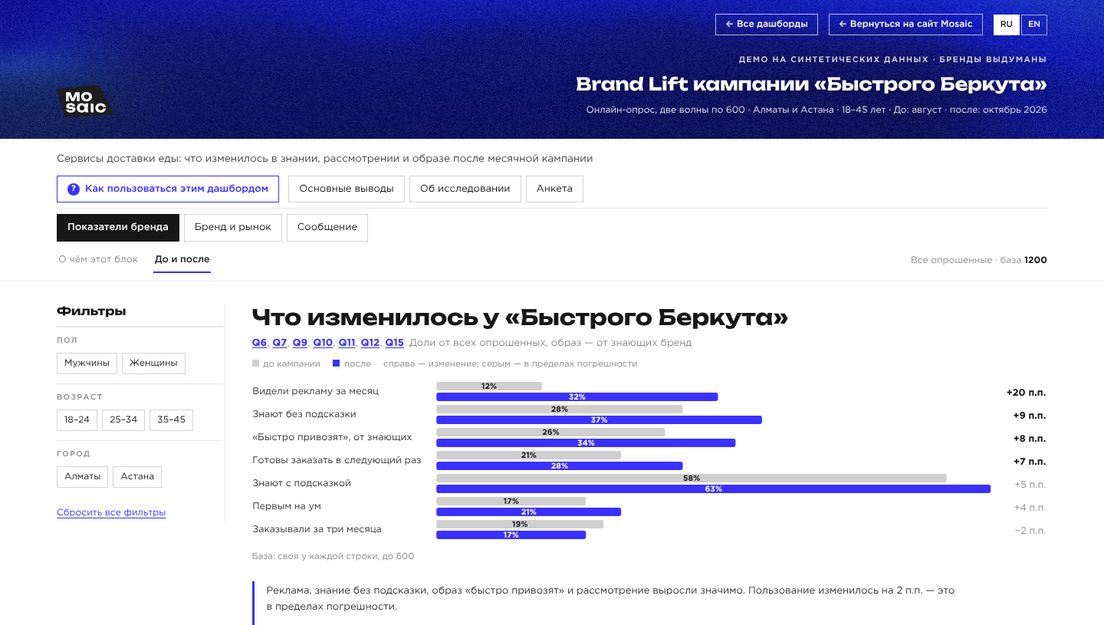Viewport: 1104px width, 625px height.
Task: Click 'Сбросить все фильтры' link
Action: [111, 512]
